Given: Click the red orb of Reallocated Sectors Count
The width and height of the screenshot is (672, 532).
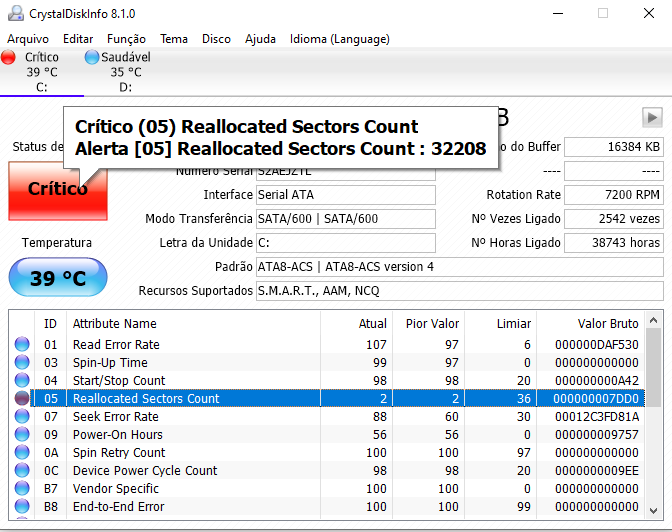Looking at the screenshot, I should point(22,398).
